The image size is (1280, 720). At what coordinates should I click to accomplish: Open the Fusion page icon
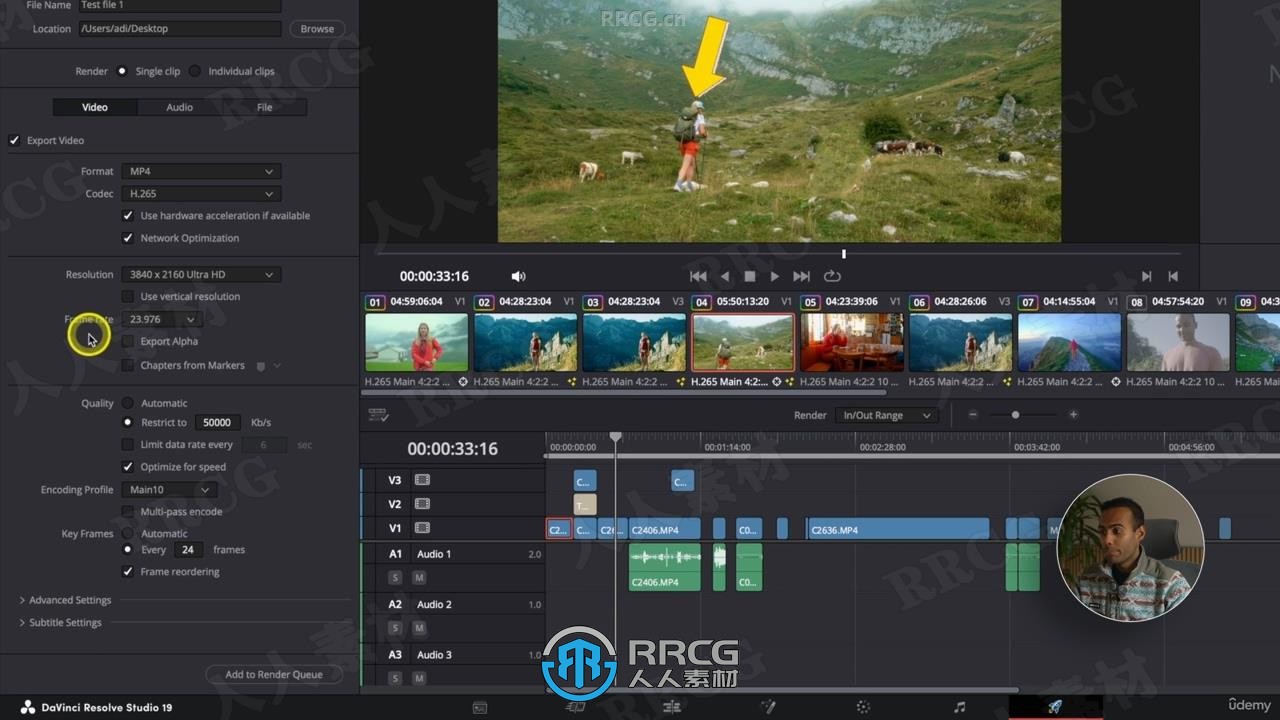click(x=768, y=707)
